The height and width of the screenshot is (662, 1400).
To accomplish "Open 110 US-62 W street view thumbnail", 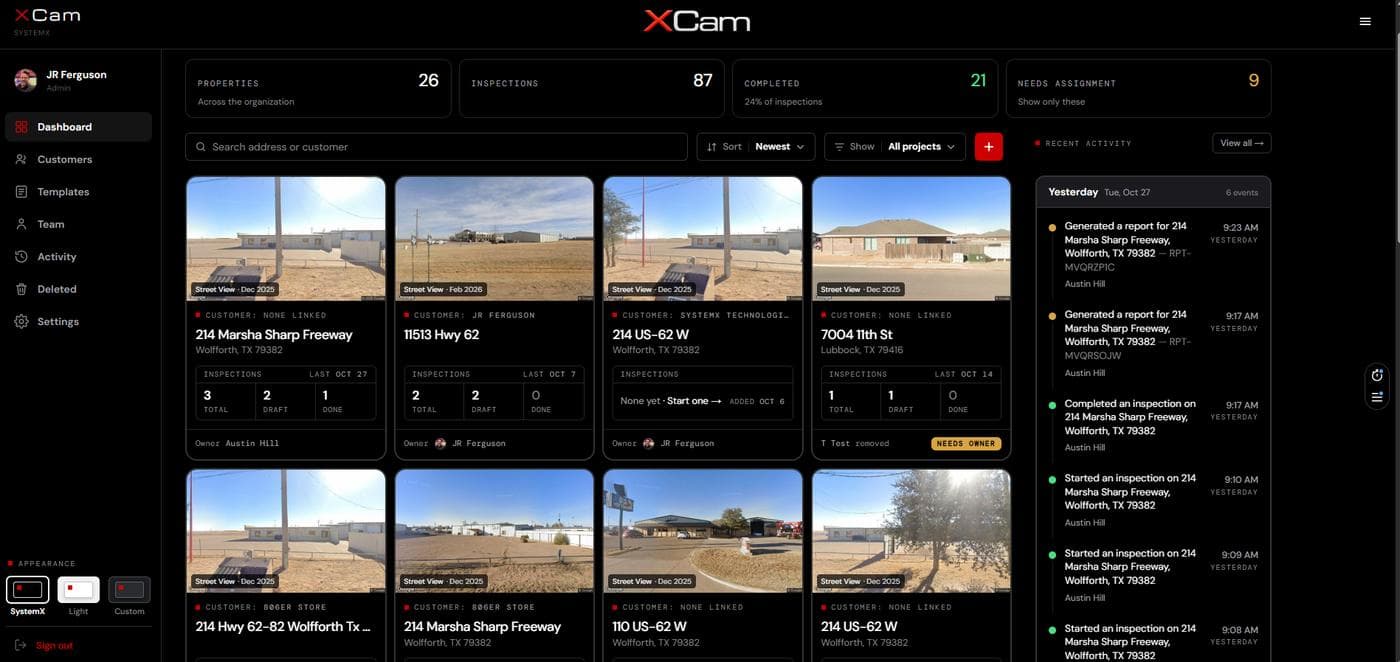I will (x=703, y=531).
